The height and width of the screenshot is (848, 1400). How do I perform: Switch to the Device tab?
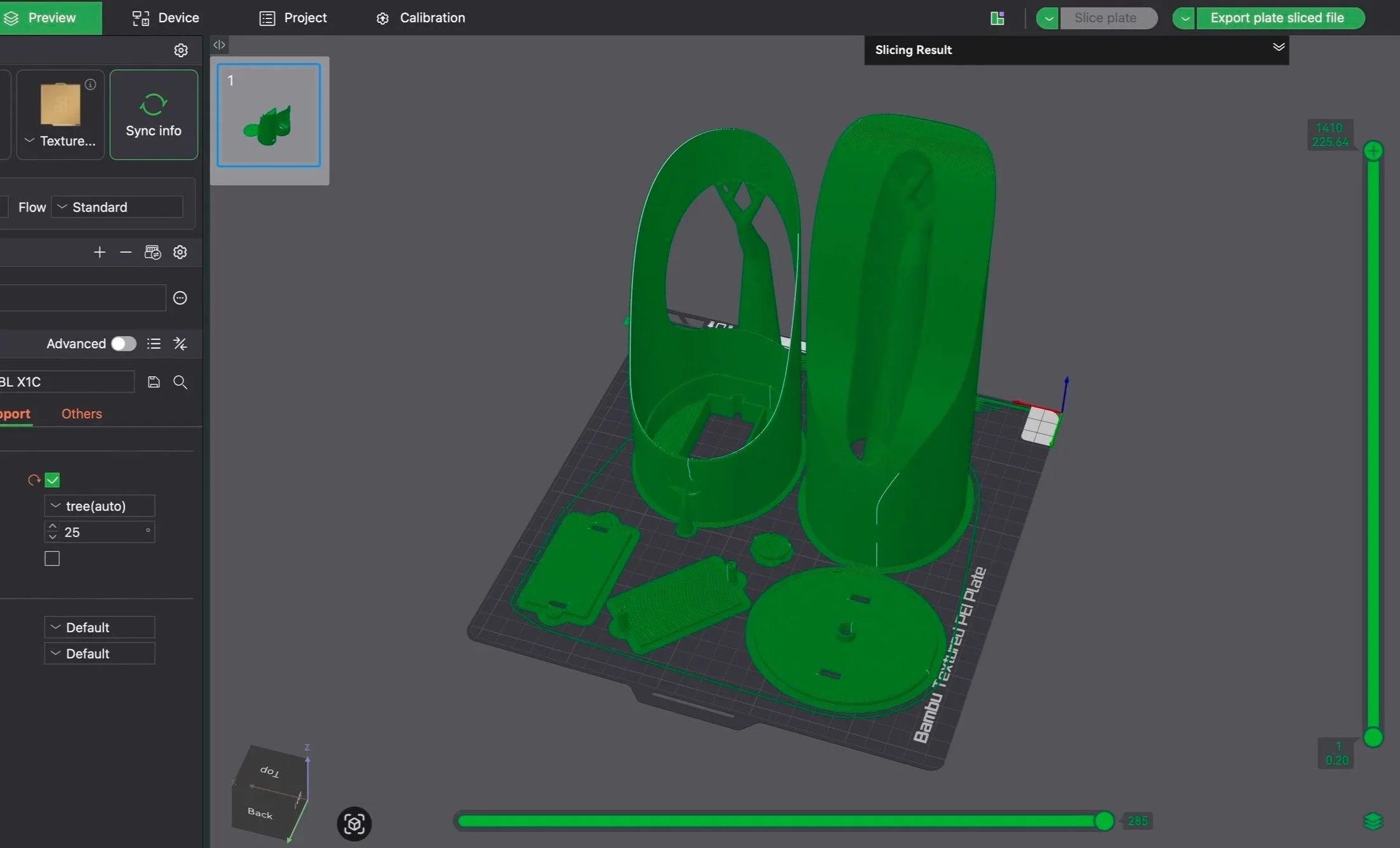coord(166,18)
